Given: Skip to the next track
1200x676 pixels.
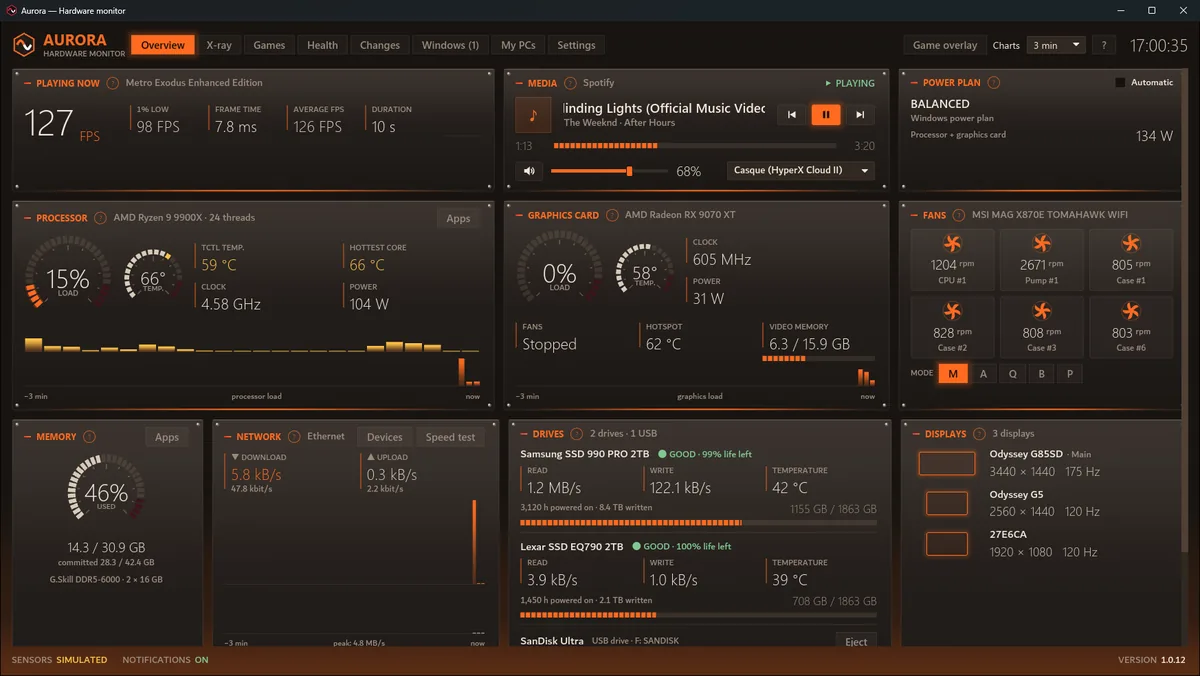Looking at the screenshot, I should [860, 115].
